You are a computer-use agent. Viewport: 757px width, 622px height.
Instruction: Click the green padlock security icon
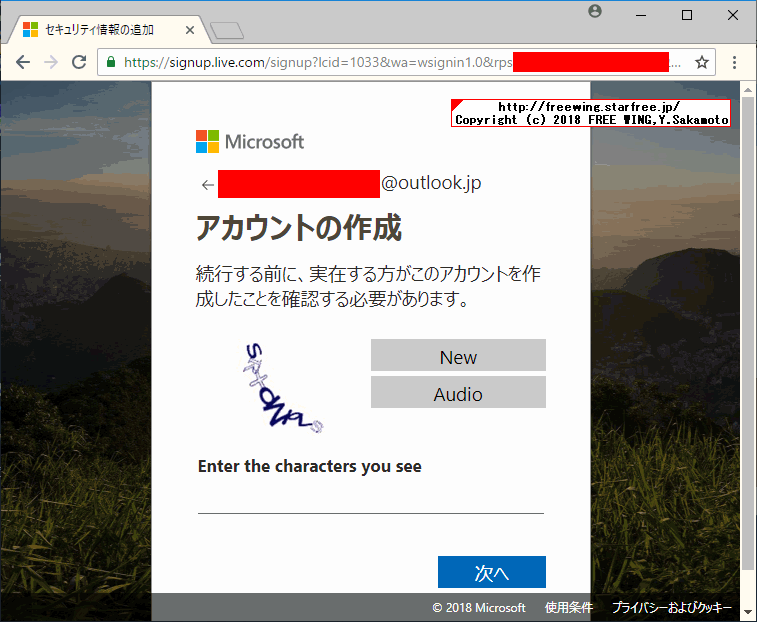click(x=111, y=62)
